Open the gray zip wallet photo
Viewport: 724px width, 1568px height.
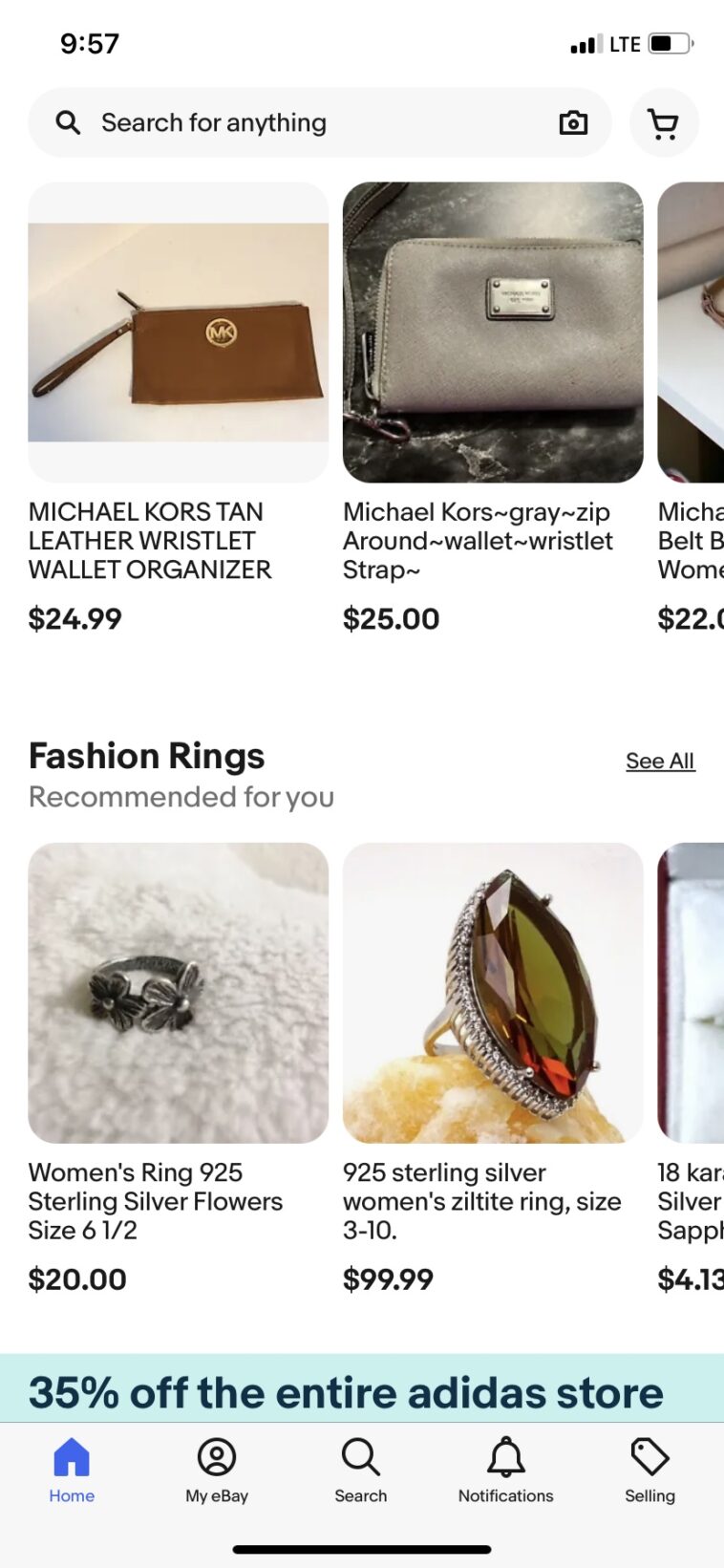coord(493,333)
